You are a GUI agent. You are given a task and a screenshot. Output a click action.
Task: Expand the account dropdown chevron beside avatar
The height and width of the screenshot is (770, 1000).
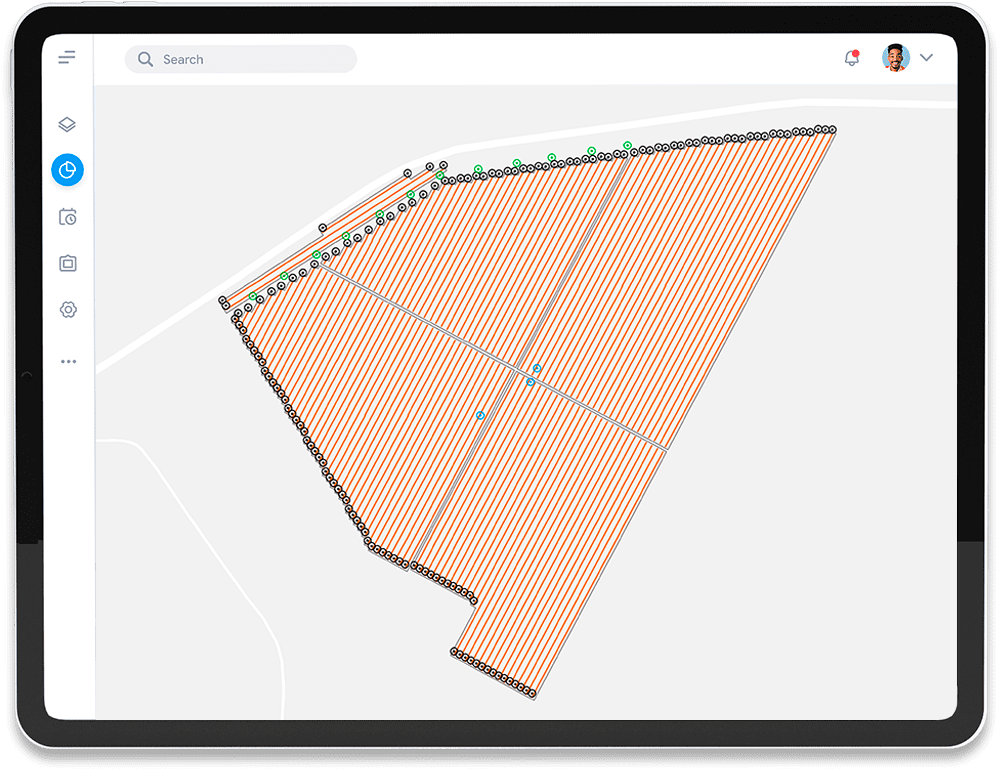click(926, 58)
